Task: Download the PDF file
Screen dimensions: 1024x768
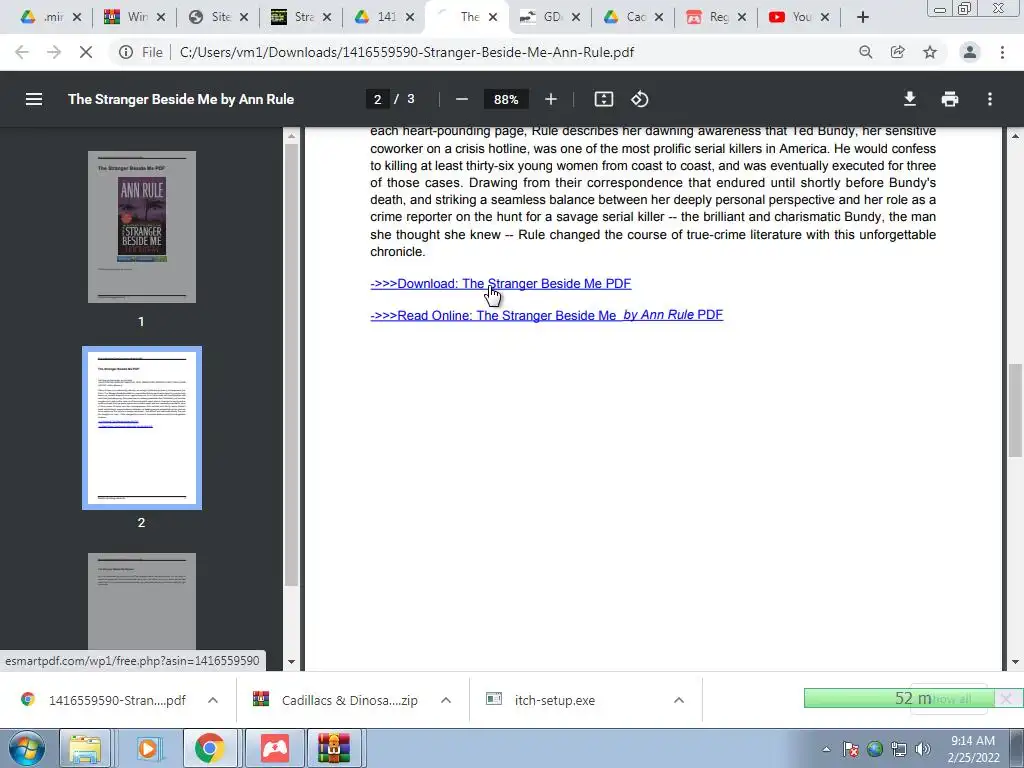Action: pos(910,99)
